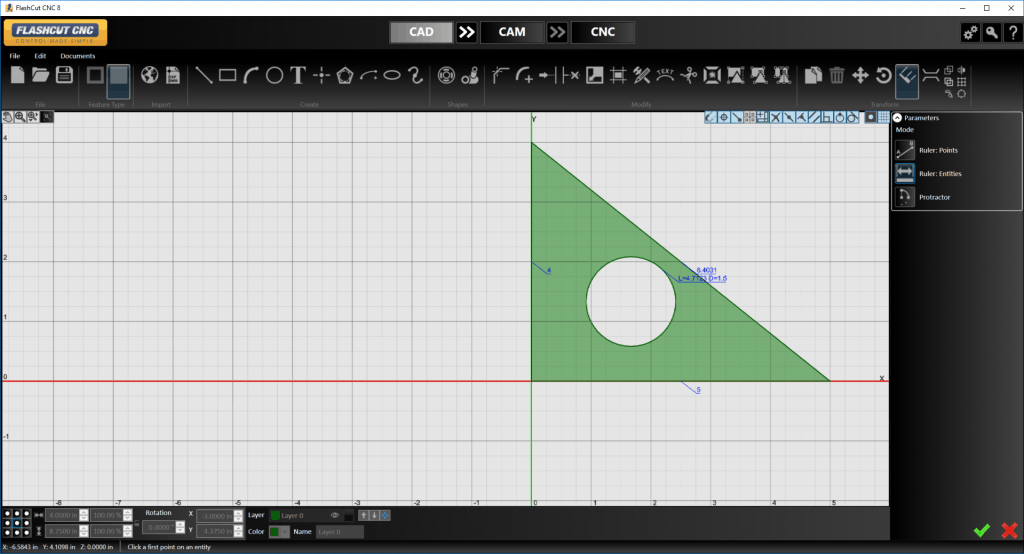Click the Delete trash can icon
This screenshot has height=554, width=1024.
pos(837,75)
